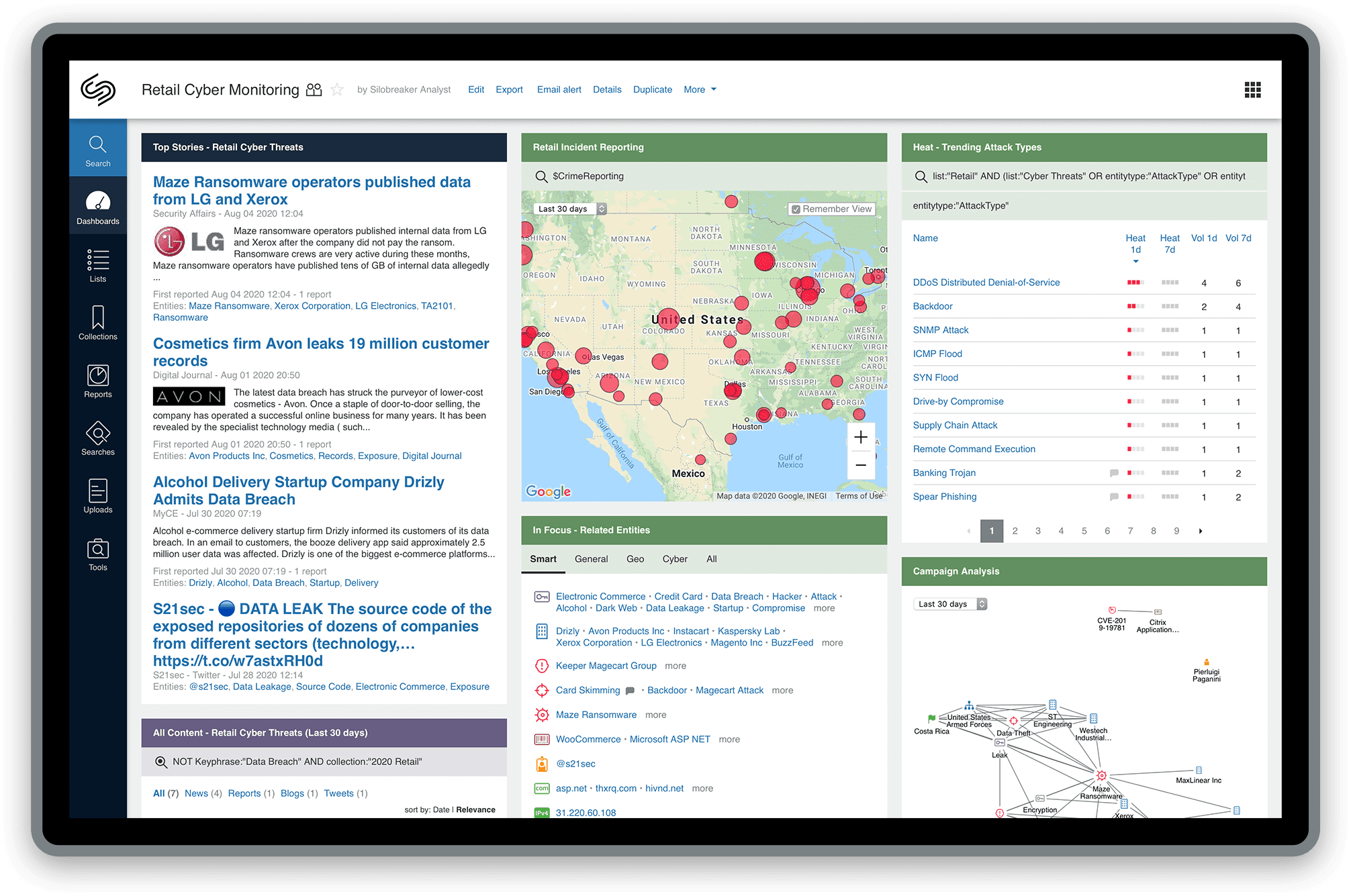Filter All Content by Blogs (1)
Screen dimensions: 1351x896
point(299,793)
